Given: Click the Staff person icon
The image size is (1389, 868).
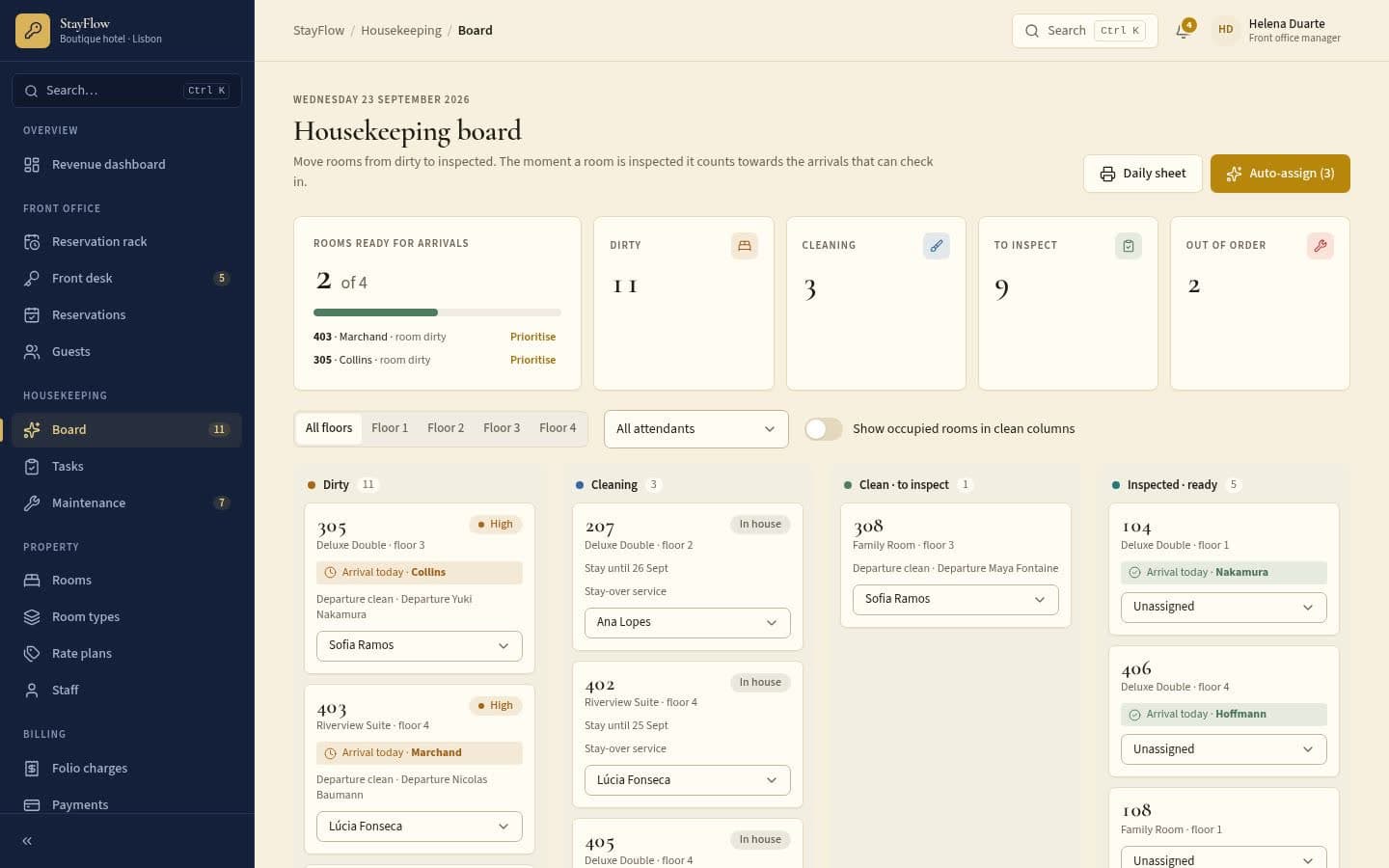Looking at the screenshot, I should [x=32, y=691].
